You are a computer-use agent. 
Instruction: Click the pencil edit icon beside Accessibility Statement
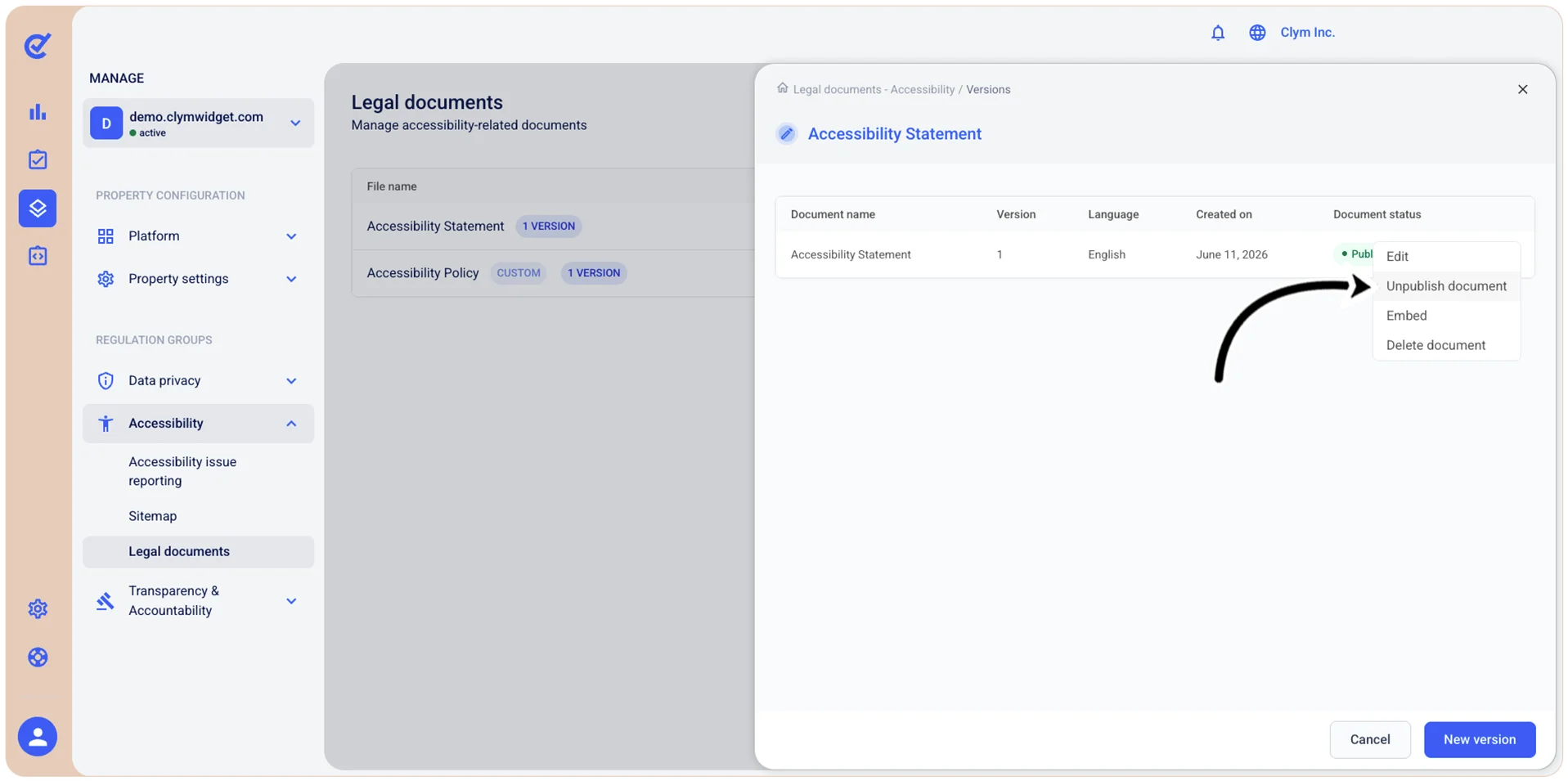tap(786, 133)
